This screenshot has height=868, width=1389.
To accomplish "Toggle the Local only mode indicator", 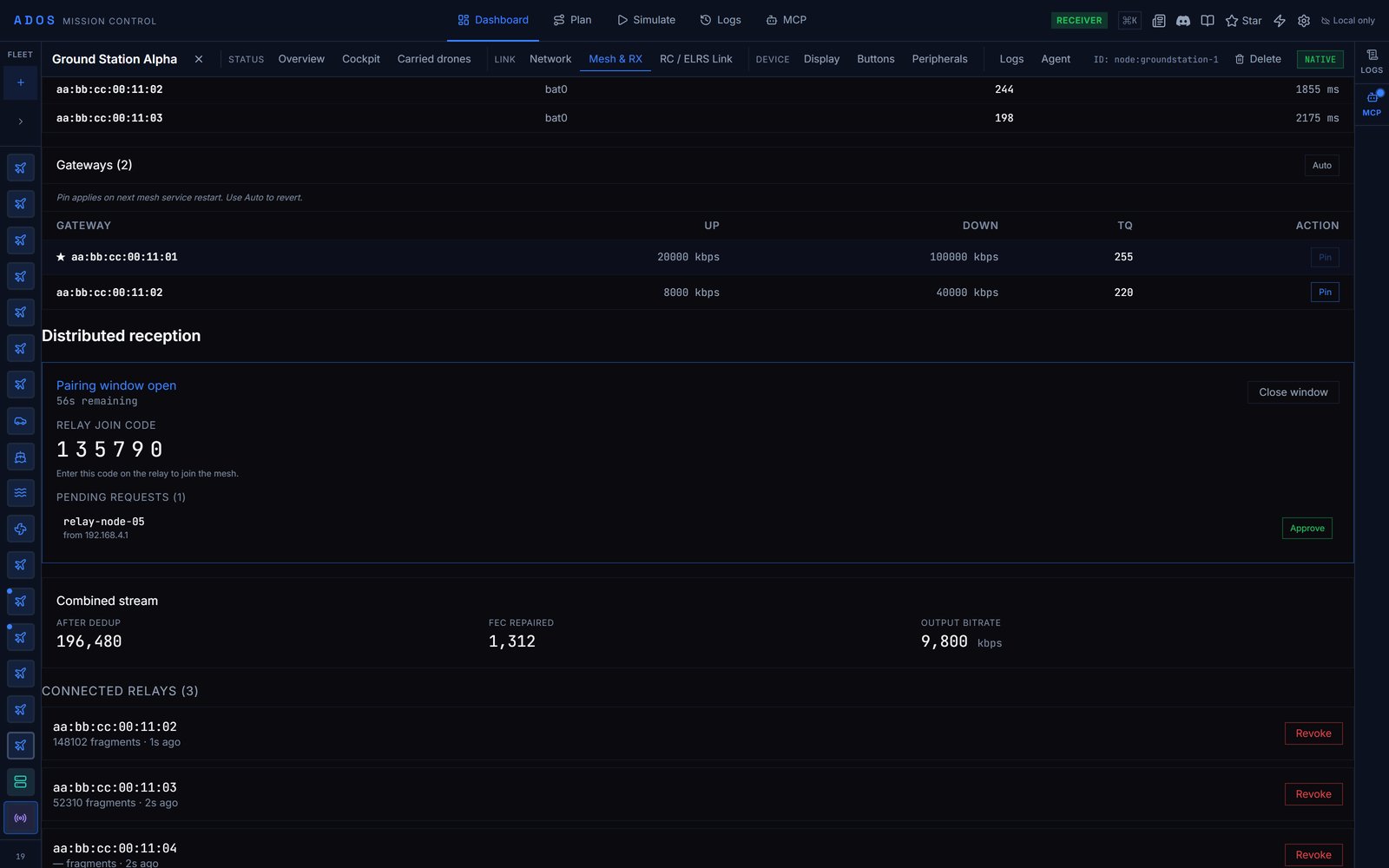I will pyautogui.click(x=1348, y=20).
